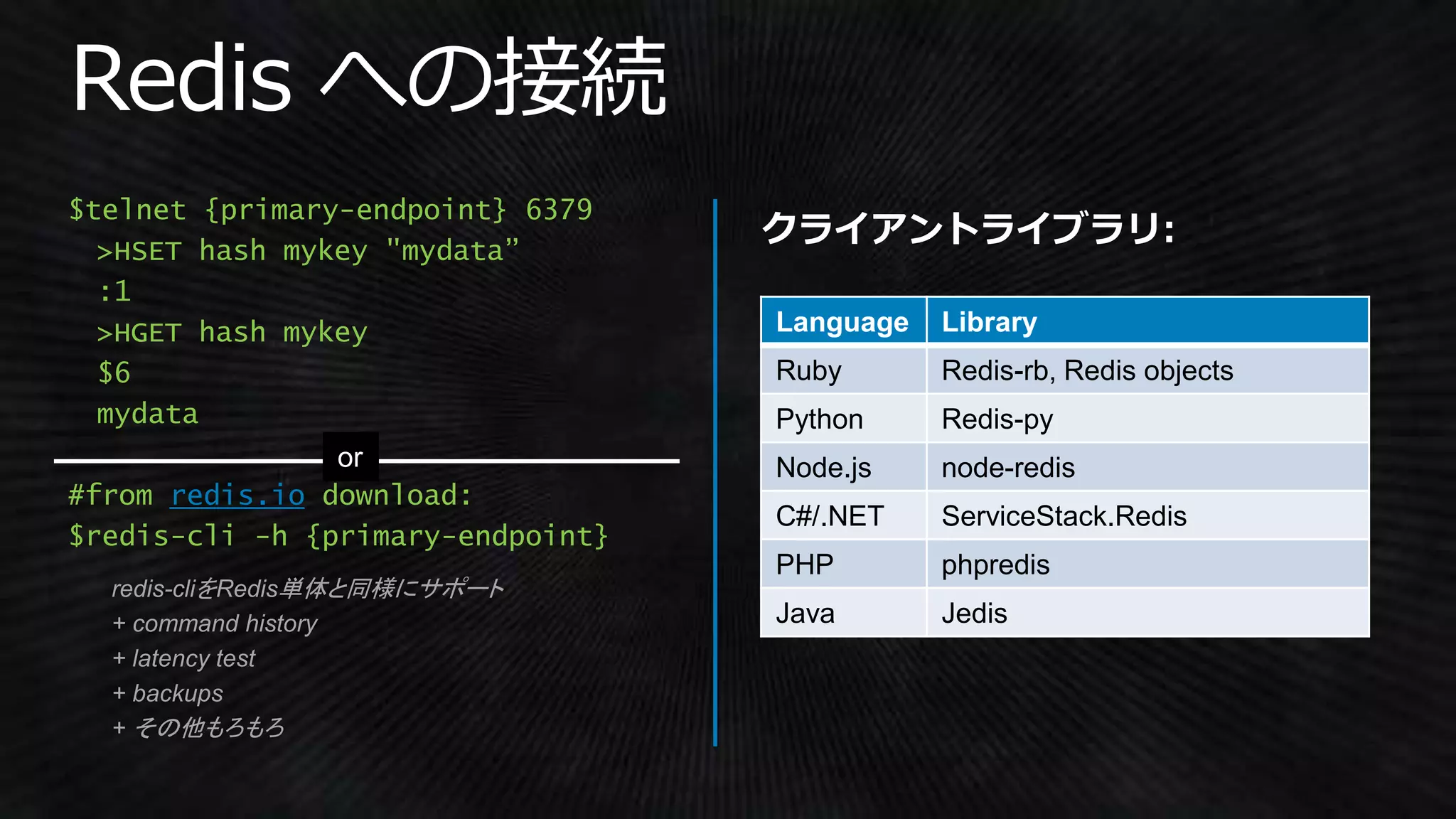Image resolution: width=1456 pixels, height=819 pixels.
Task: Click the 'mydata' output line
Action: [148, 414]
